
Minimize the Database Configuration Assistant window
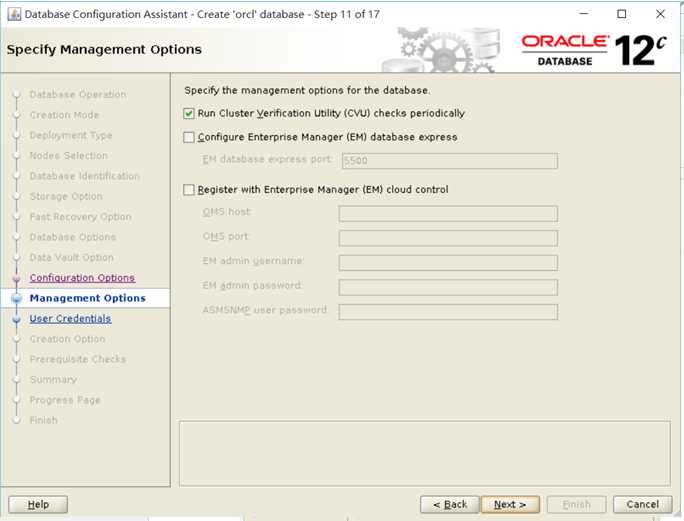[x=584, y=14]
